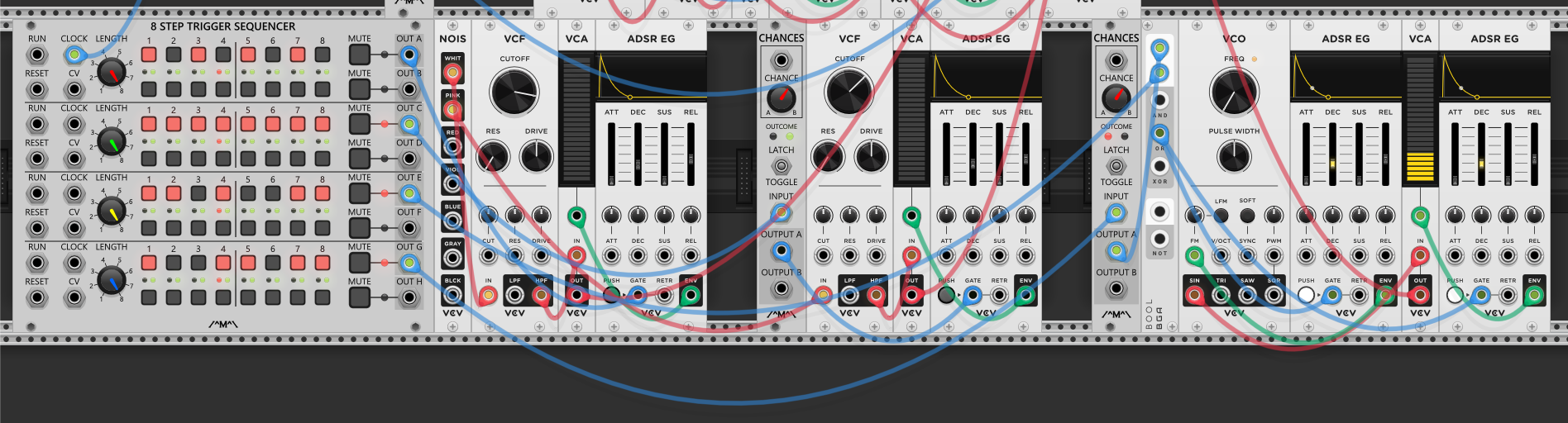Click the WHIT white noise output jack
The height and width of the screenshot is (423, 1568).
click(452, 73)
